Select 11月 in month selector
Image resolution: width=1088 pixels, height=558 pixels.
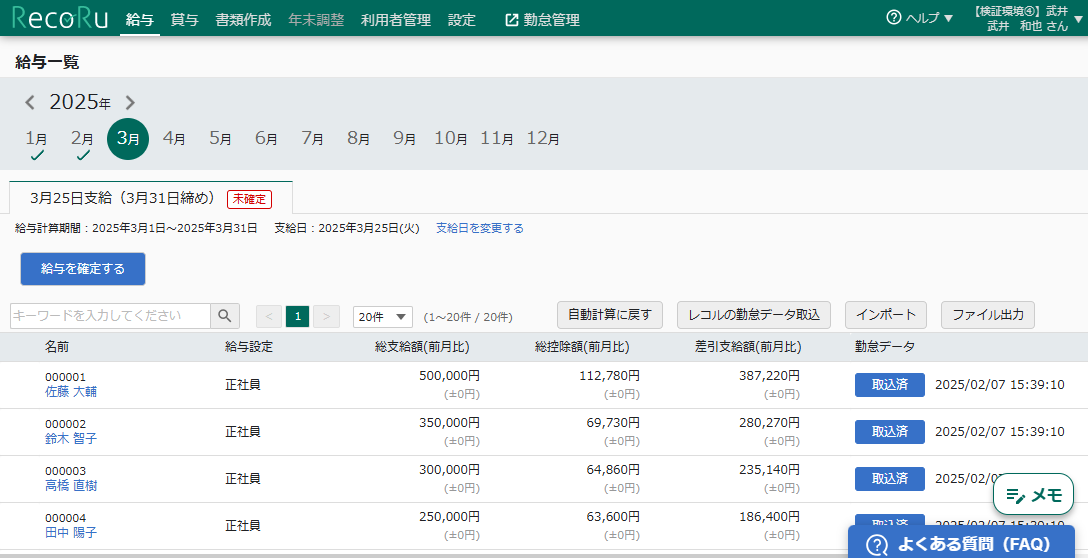coord(497,138)
